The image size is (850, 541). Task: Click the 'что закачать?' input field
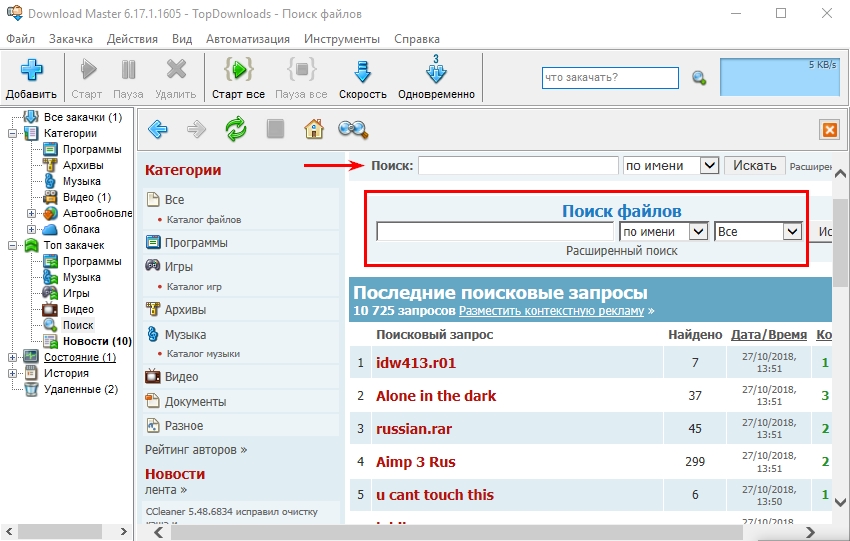[610, 78]
